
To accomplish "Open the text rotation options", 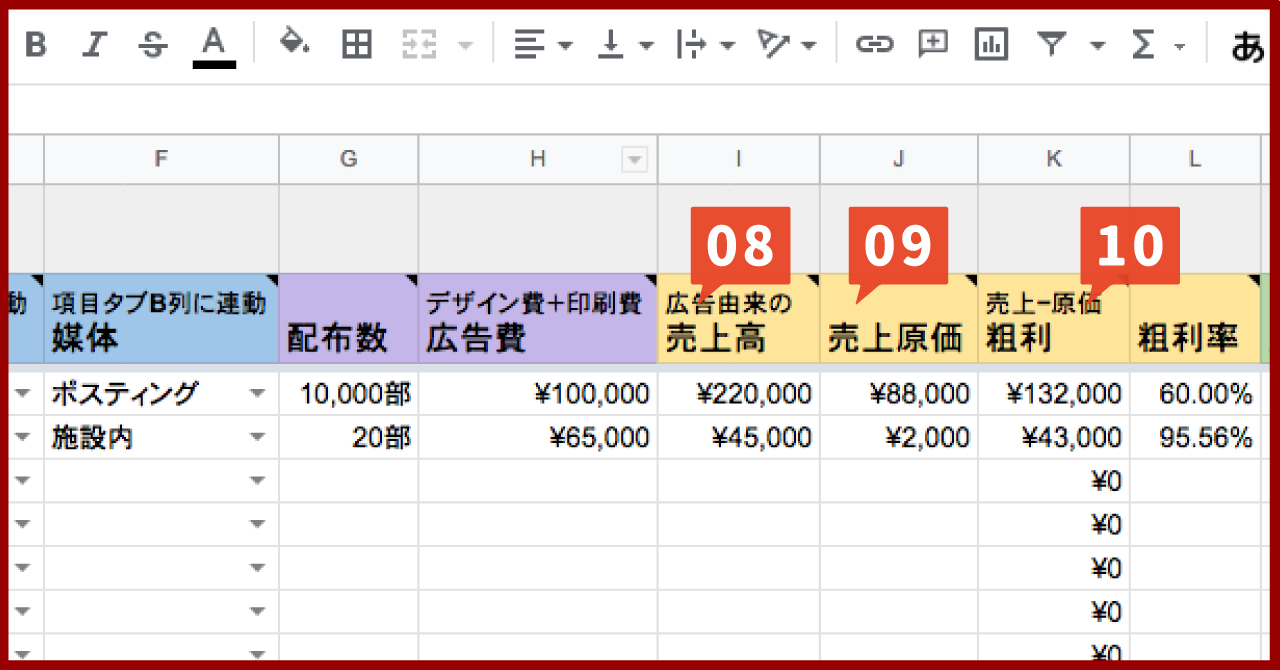I will (x=786, y=45).
